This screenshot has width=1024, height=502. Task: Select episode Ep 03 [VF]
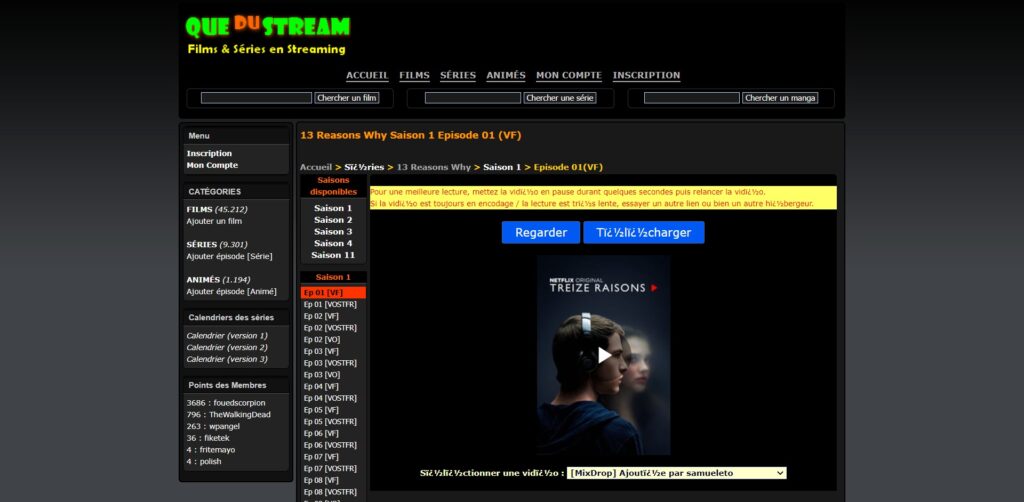coord(321,351)
